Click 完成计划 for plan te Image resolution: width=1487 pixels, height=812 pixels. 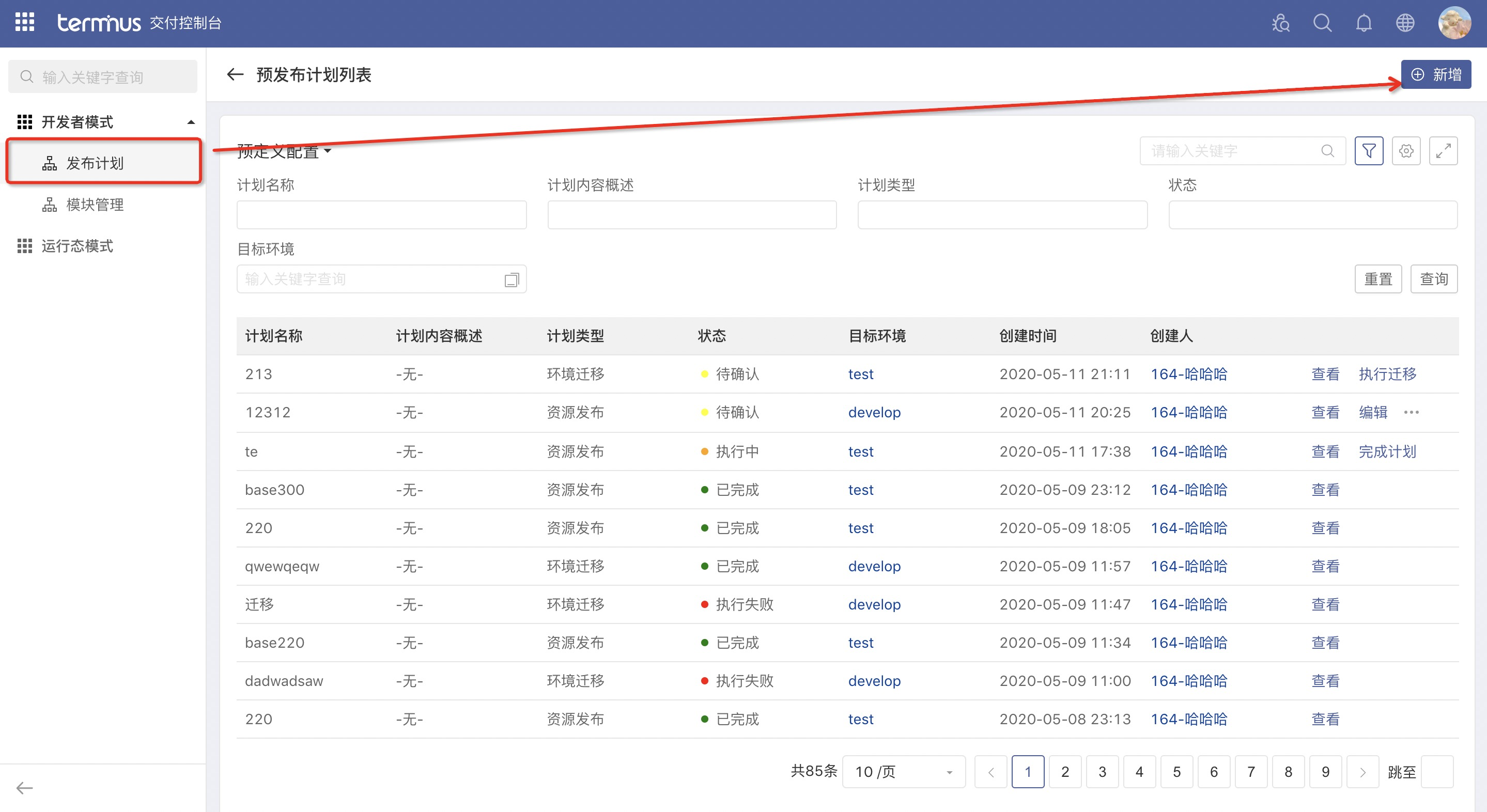1387,451
